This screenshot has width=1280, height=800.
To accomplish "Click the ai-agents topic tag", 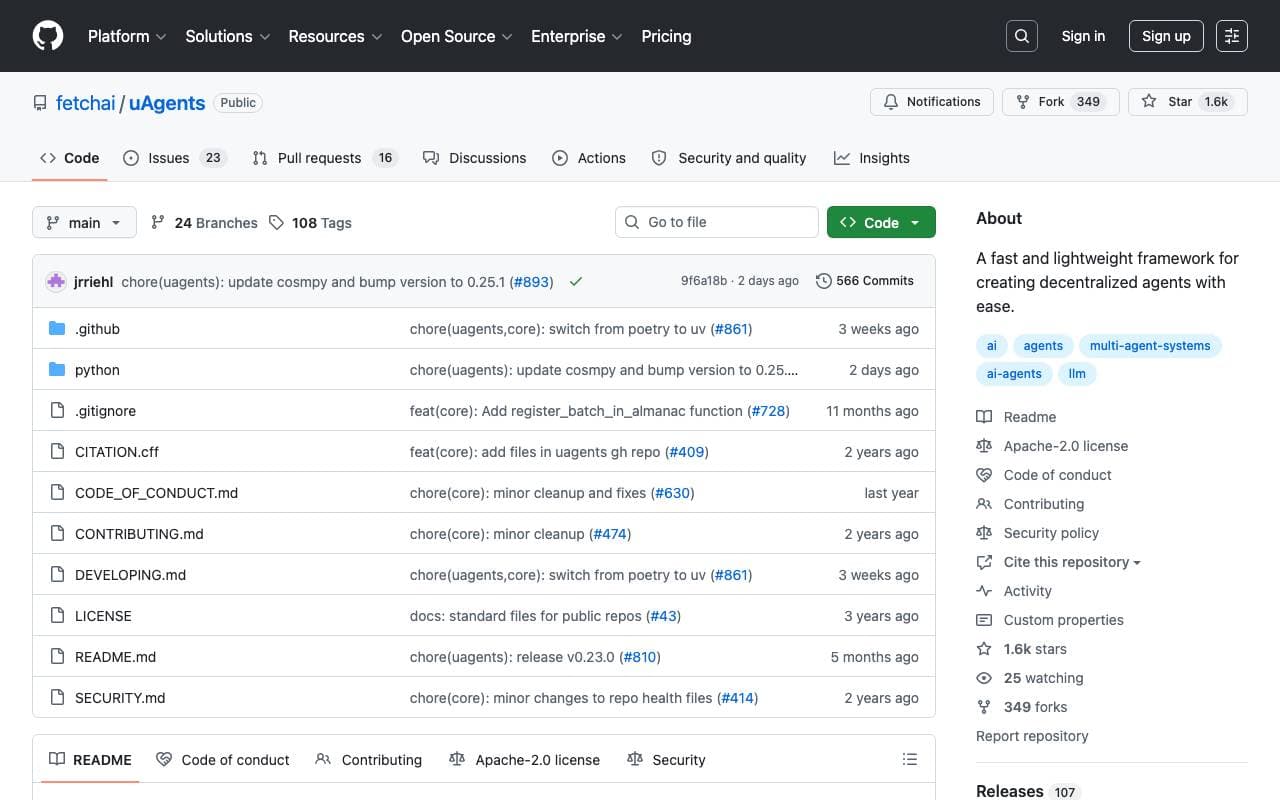I will pos(1014,374).
